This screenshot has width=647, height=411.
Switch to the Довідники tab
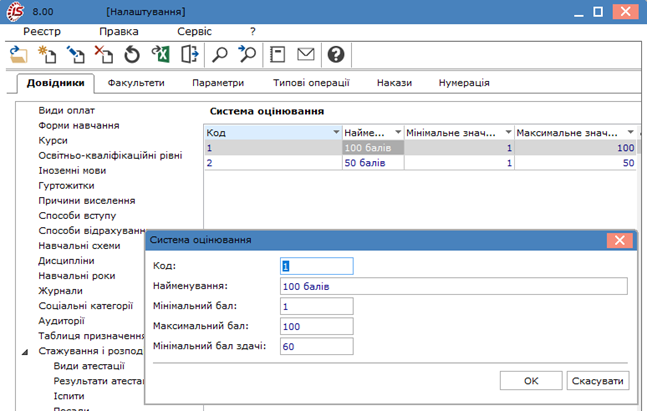tap(56, 83)
